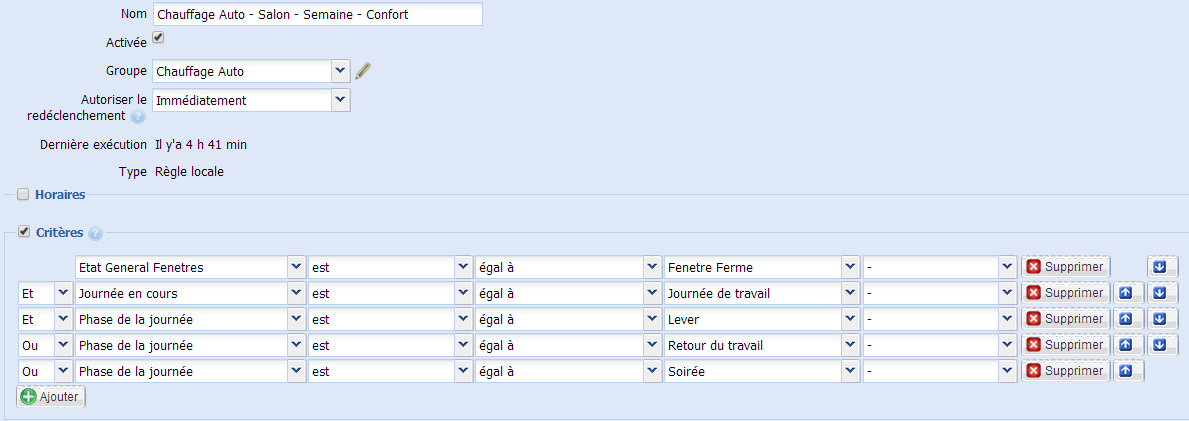Click help icon beside Critères heading
The image size is (1189, 421).
pyautogui.click(x=95, y=234)
